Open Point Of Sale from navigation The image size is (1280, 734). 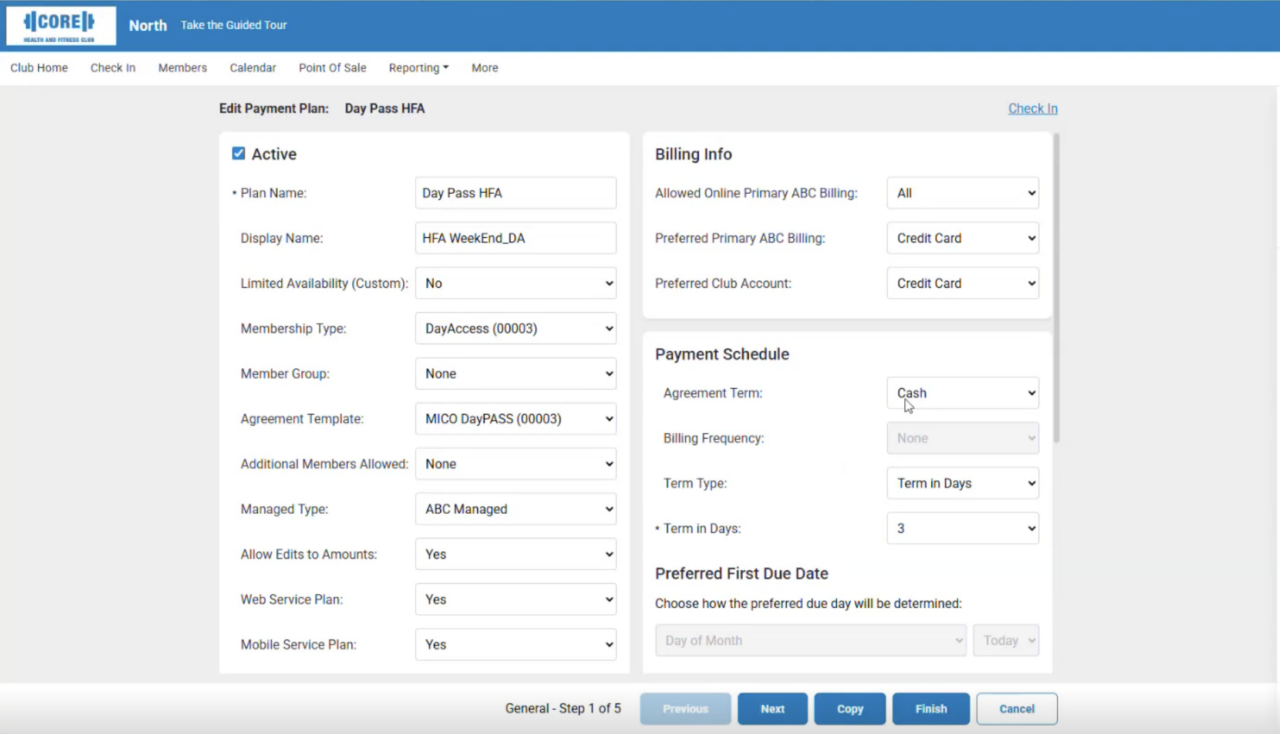click(332, 68)
